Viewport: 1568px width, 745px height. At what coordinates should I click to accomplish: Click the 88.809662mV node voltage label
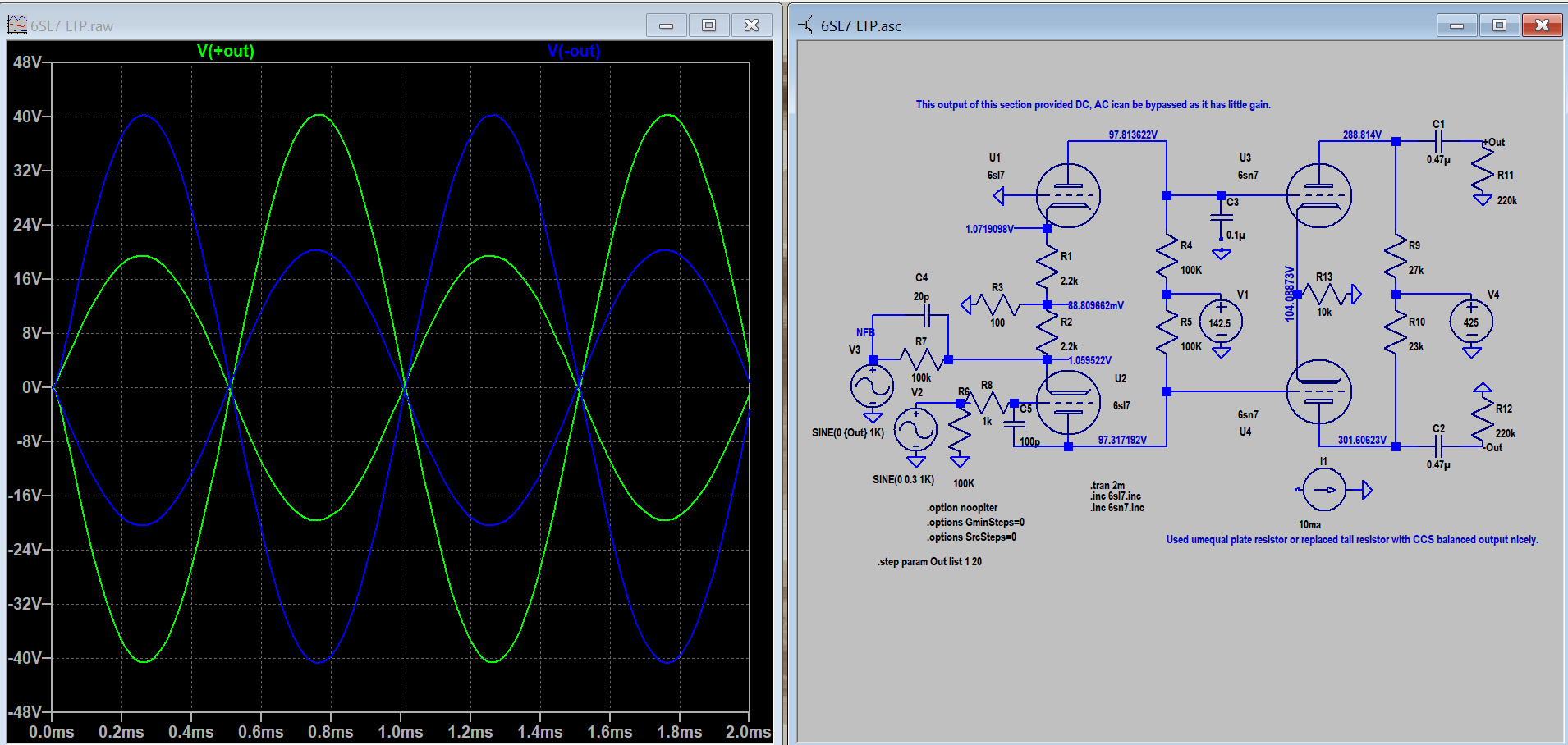tap(1096, 306)
